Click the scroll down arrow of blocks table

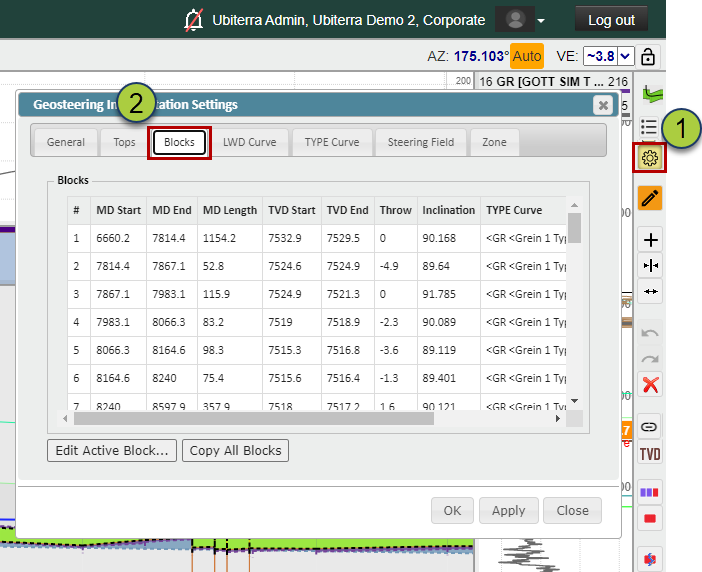(x=574, y=401)
